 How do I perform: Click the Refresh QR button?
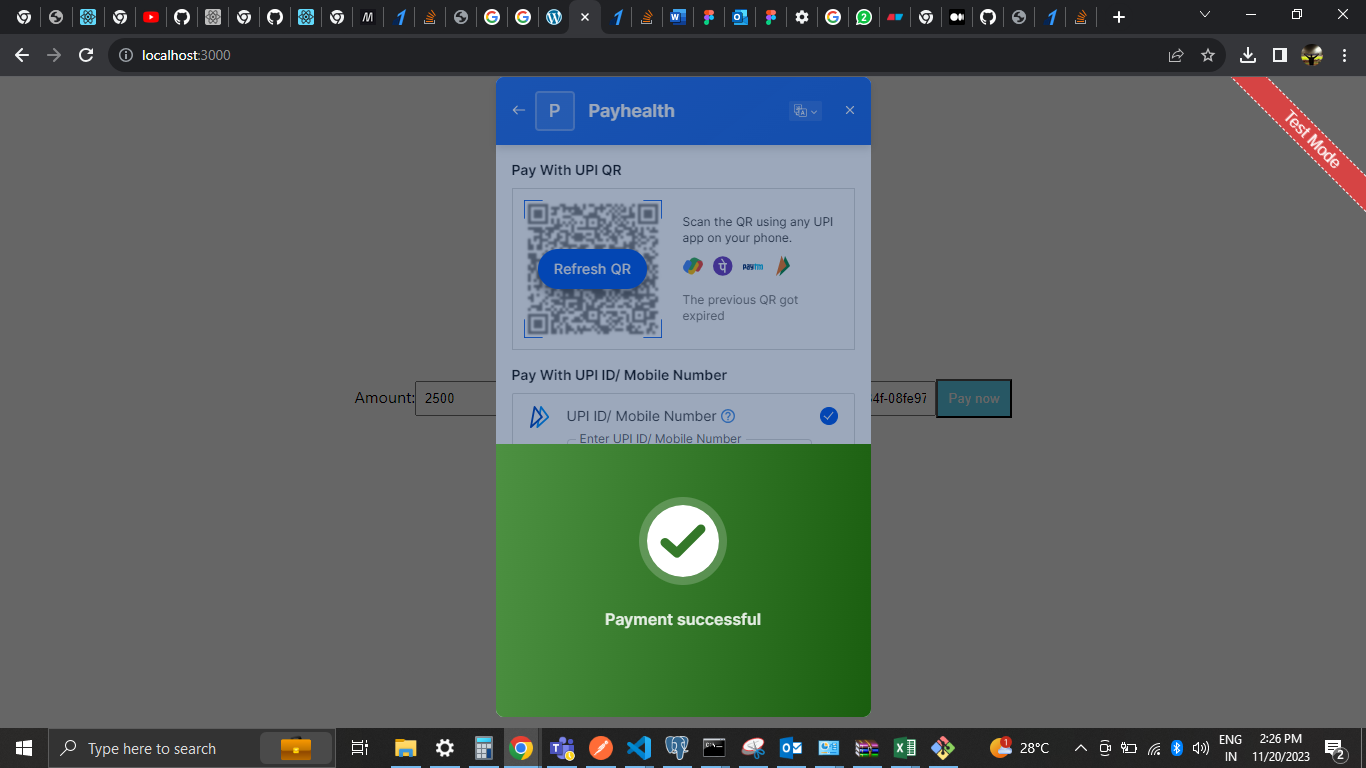coord(592,269)
